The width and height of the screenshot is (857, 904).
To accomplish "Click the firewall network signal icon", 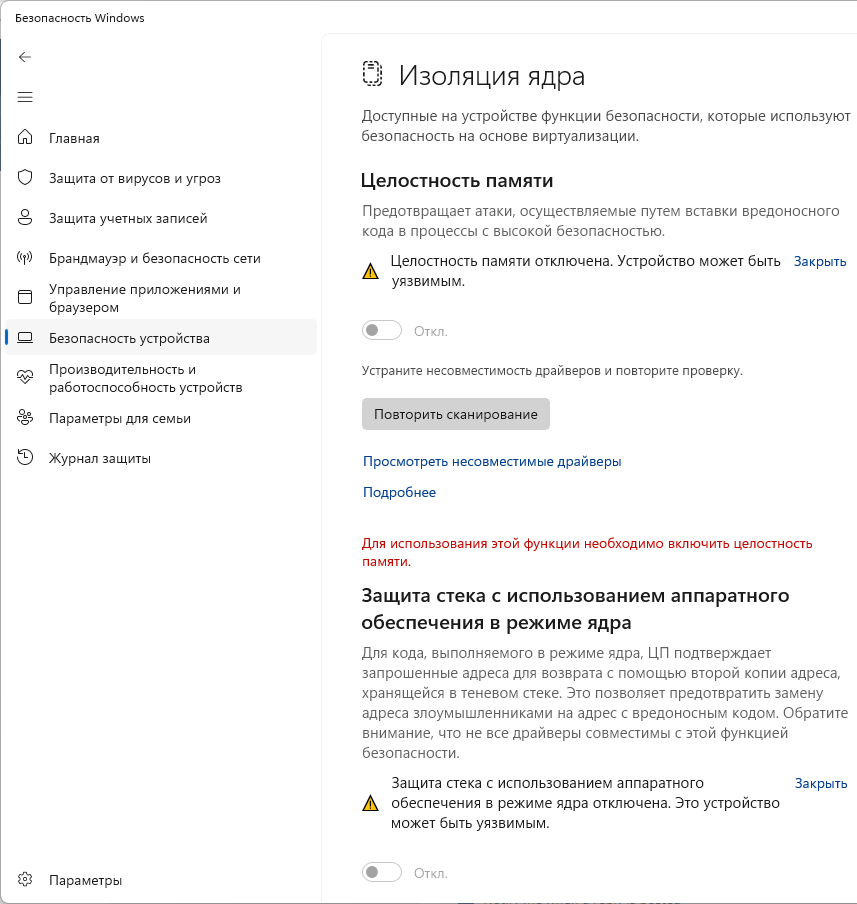I will tap(26, 258).
